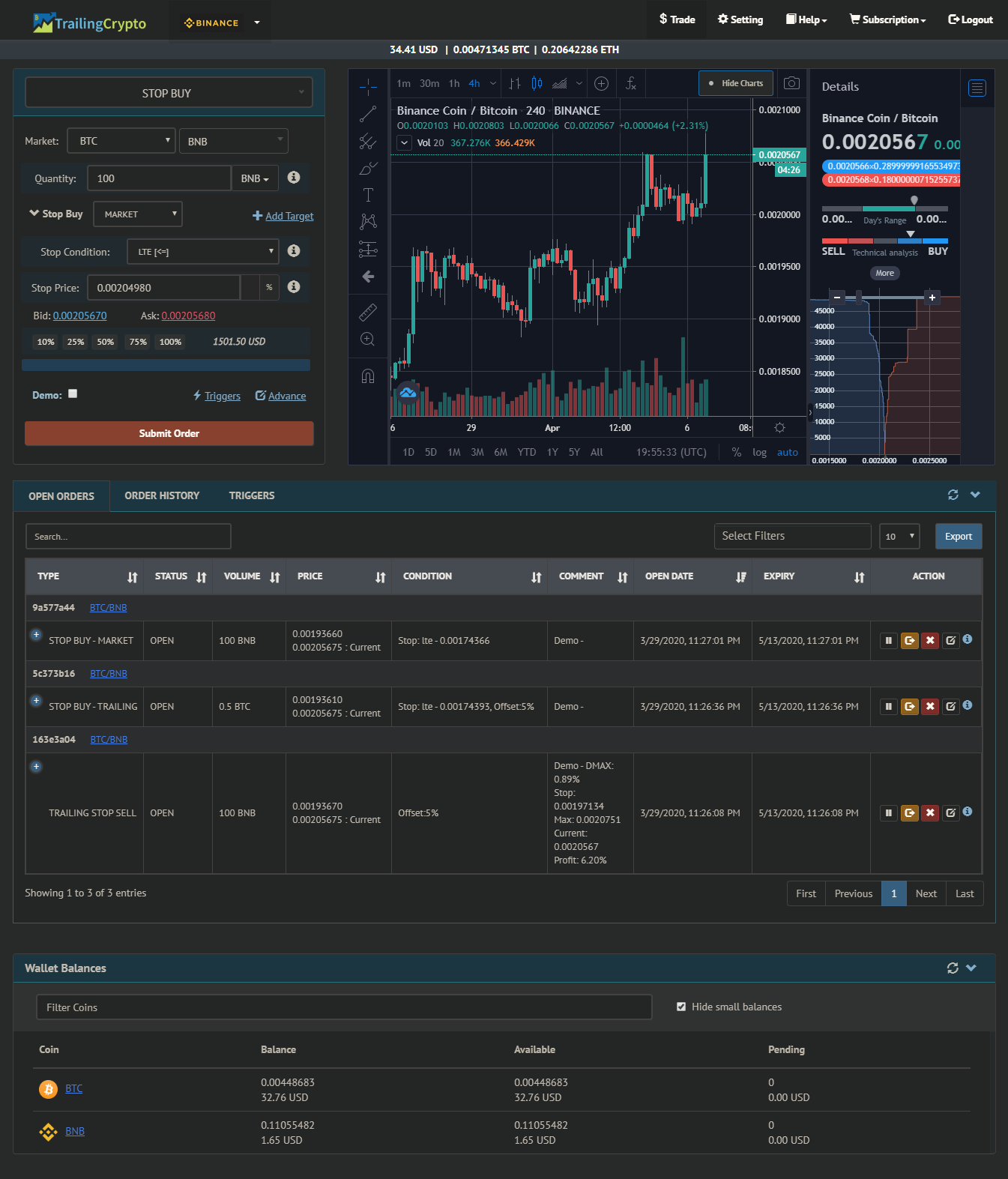Toggle Hide small balances checkbox
Viewport: 1008px width, 1179px height.
(681, 1007)
